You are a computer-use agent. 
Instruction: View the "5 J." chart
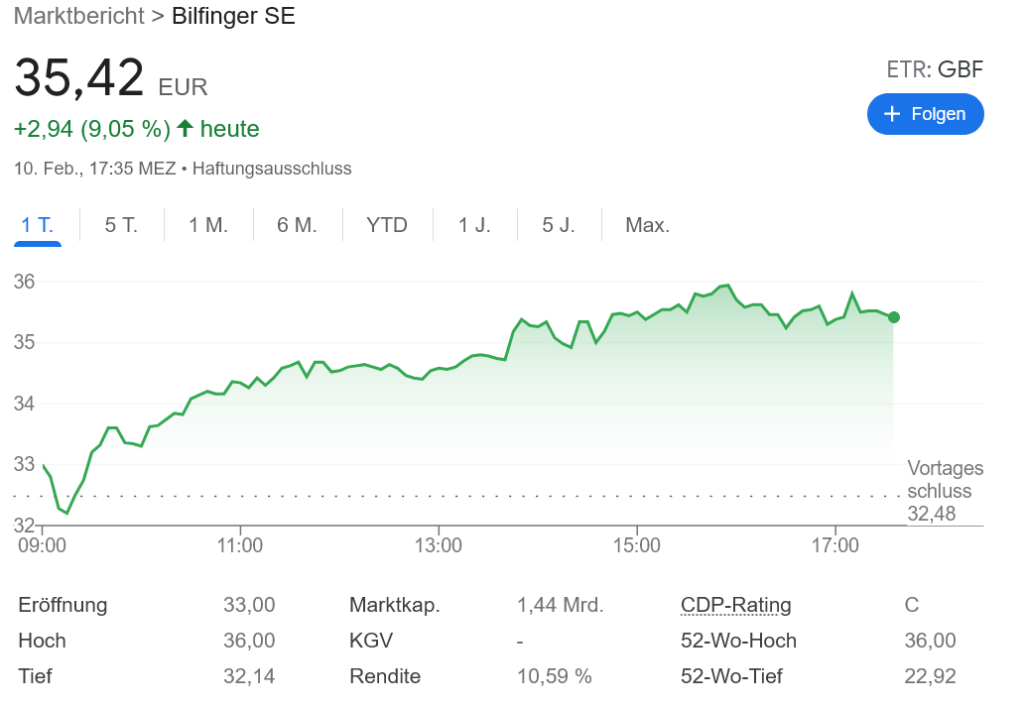pos(559,225)
